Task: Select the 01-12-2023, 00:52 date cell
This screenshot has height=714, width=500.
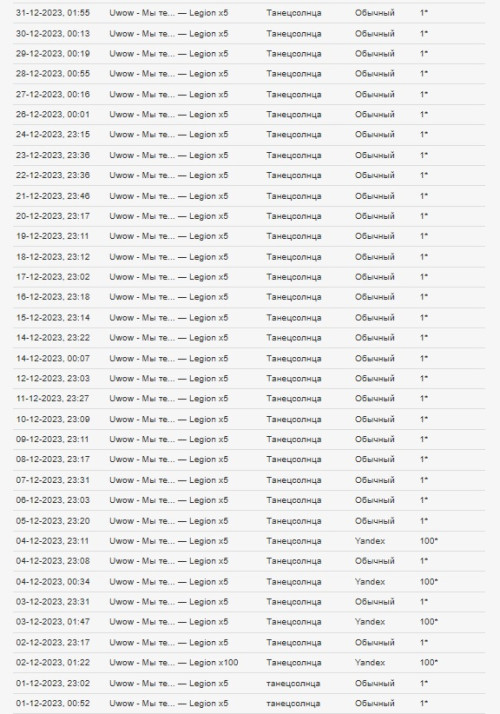Action: point(53,703)
